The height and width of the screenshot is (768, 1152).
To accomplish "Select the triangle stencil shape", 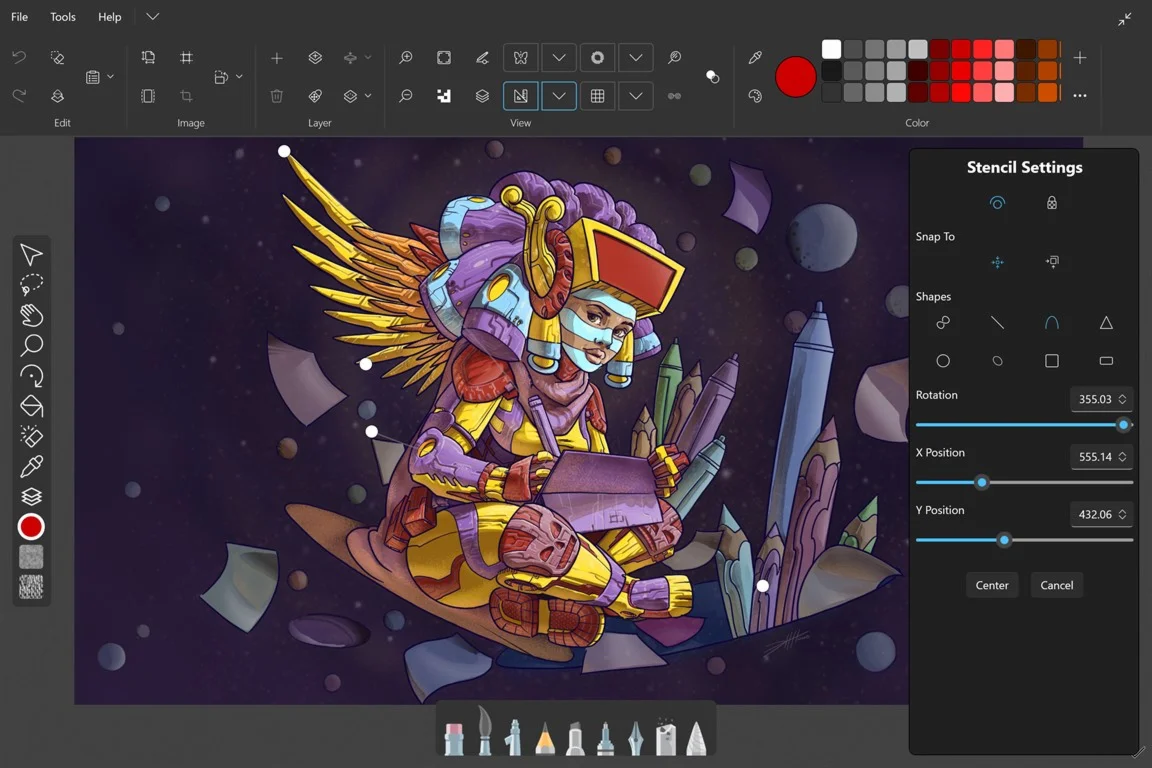I will pyautogui.click(x=1105, y=323).
